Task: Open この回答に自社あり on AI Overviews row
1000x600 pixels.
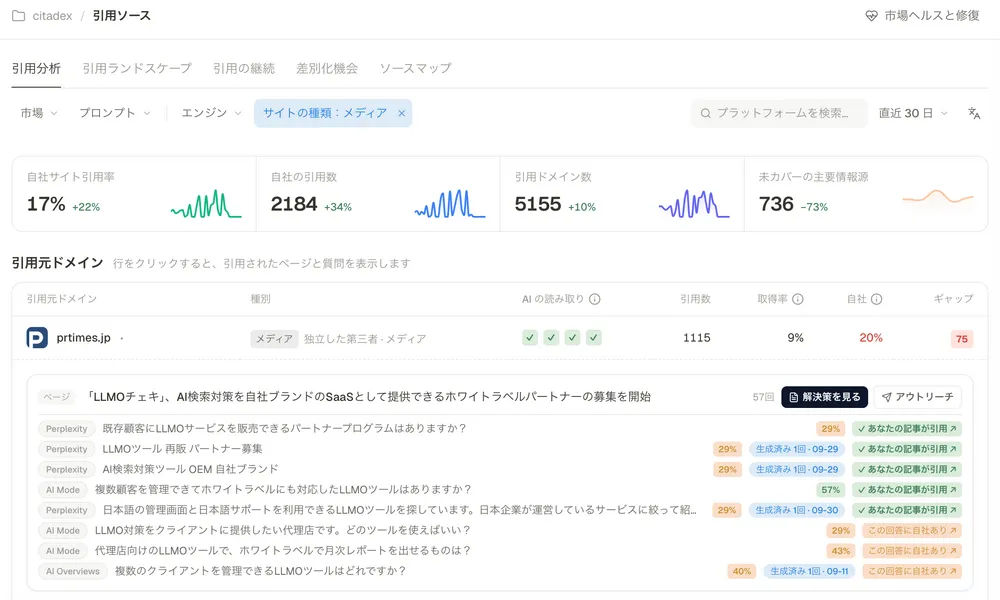Action: tap(912, 571)
